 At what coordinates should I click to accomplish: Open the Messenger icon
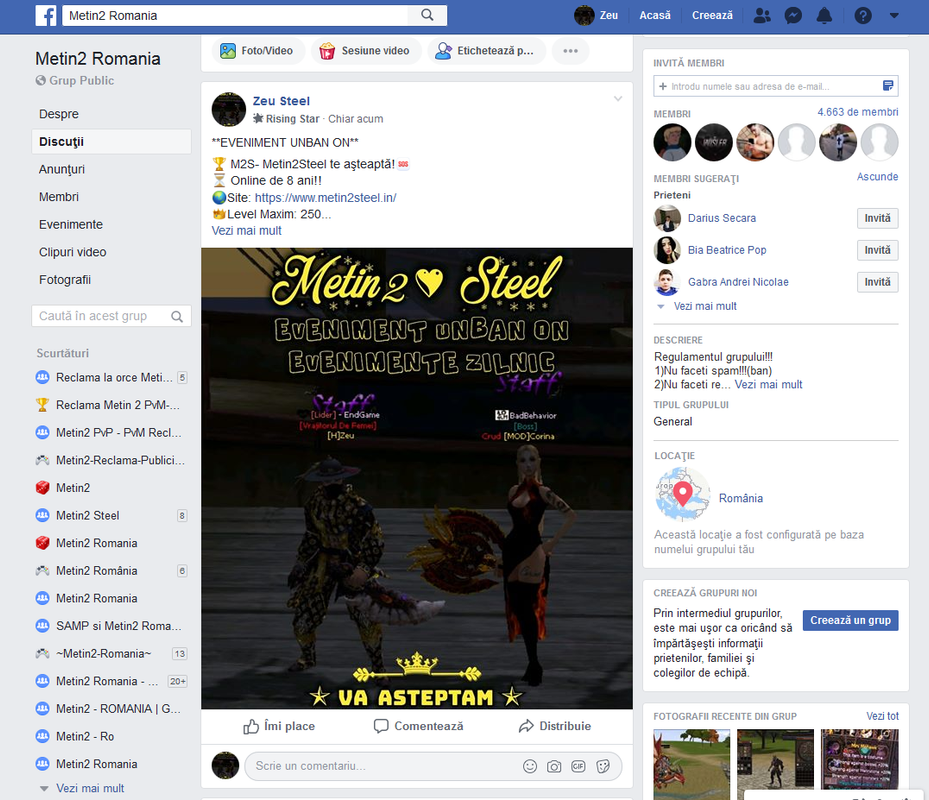point(793,15)
